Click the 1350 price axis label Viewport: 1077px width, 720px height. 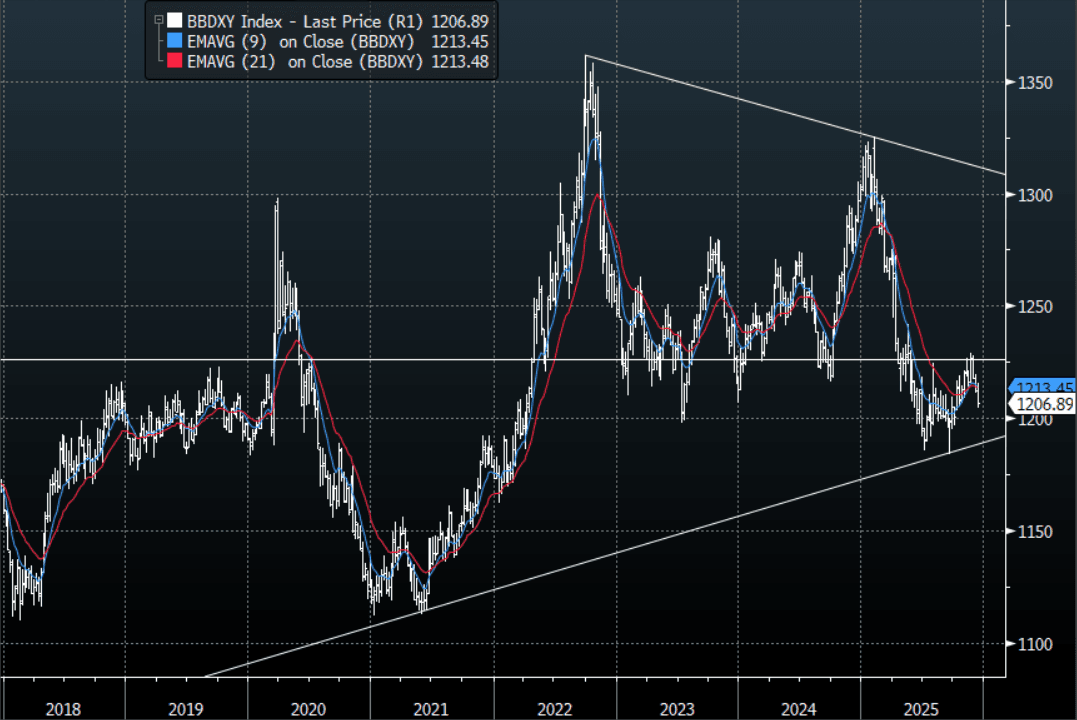pyautogui.click(x=1035, y=83)
